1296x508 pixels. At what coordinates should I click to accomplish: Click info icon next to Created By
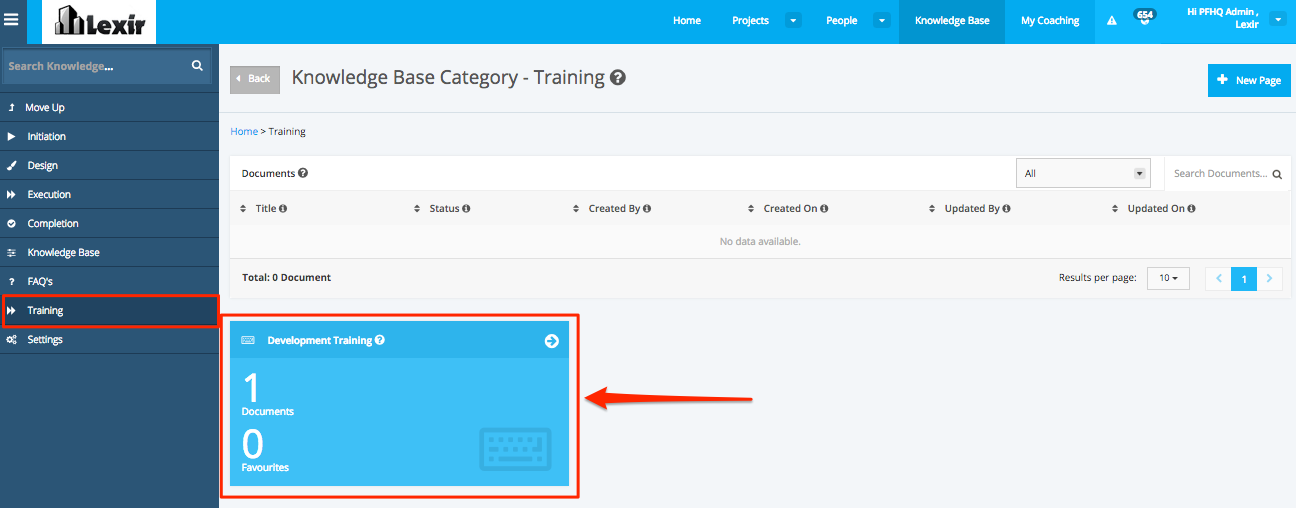(647, 209)
